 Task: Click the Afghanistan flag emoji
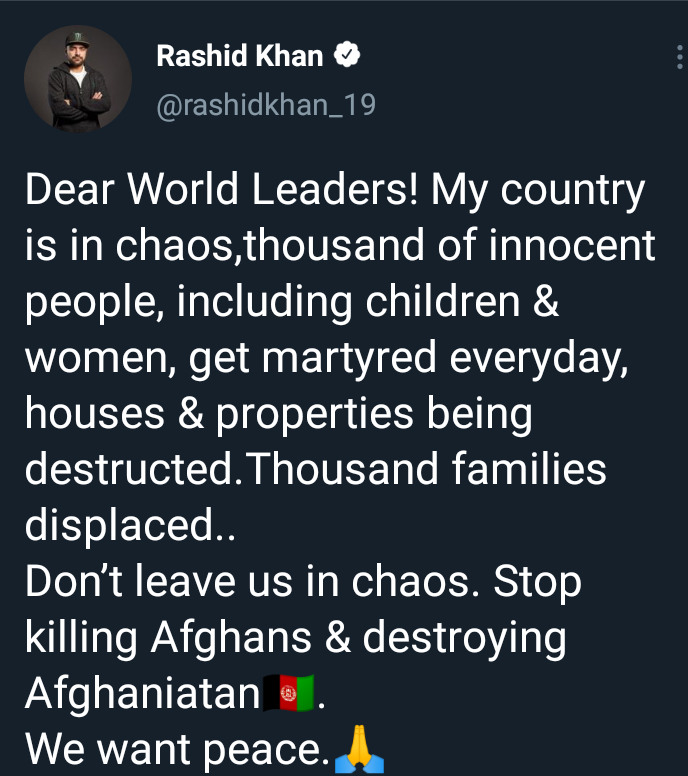[x=289, y=692]
